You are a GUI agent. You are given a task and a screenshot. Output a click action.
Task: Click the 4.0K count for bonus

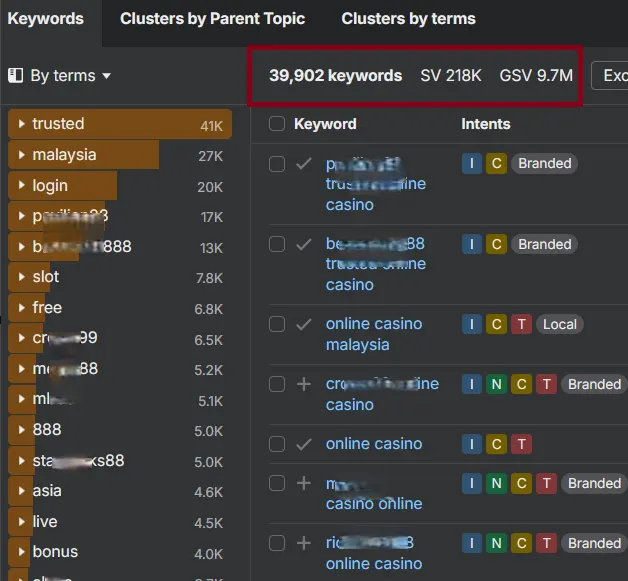tap(209, 554)
